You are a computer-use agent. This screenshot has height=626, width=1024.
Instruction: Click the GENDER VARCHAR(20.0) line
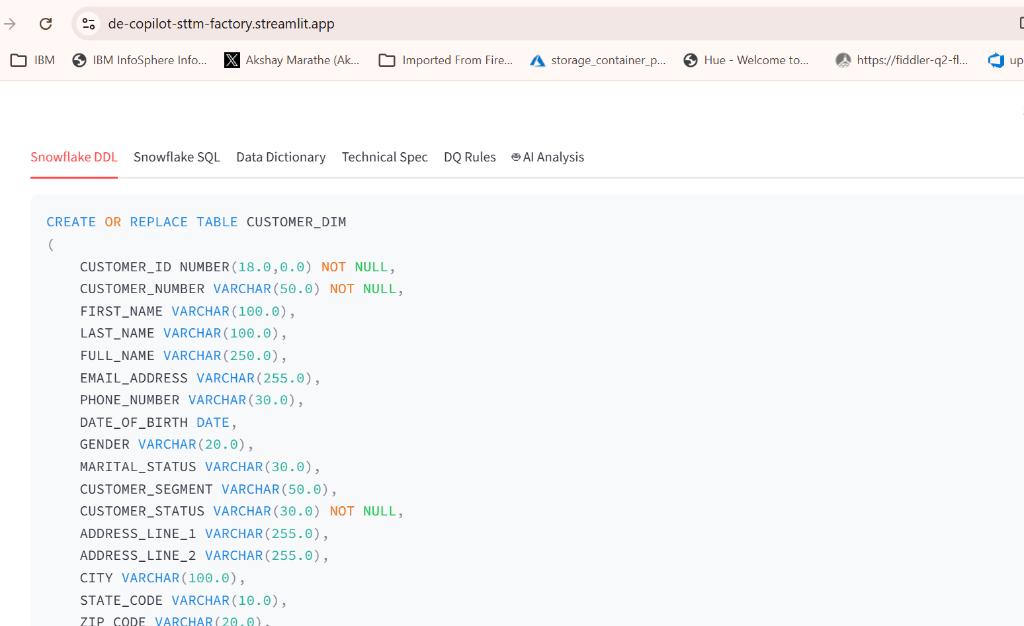coord(167,445)
